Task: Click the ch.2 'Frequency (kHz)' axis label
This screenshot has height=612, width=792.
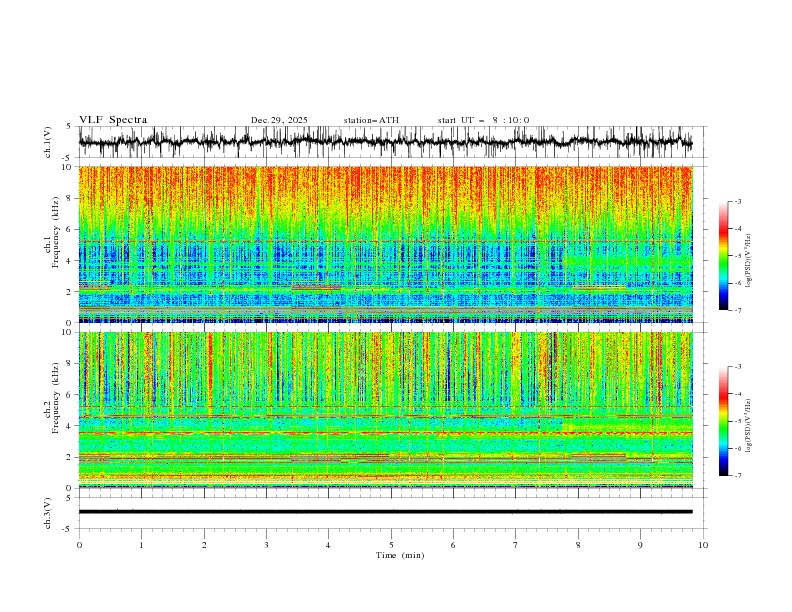Action: [x=56, y=398]
